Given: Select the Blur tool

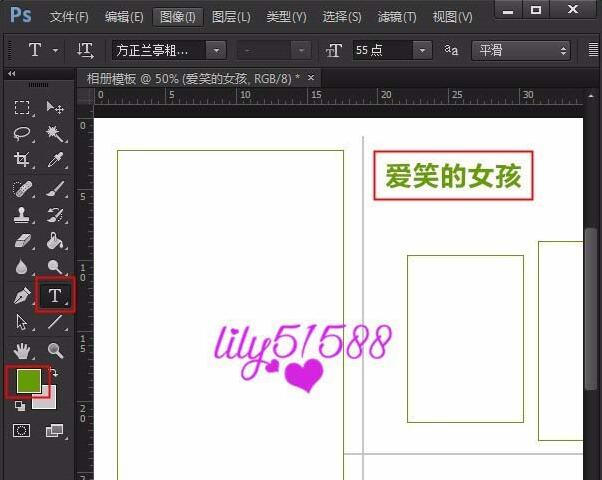Looking at the screenshot, I should pos(22,267).
